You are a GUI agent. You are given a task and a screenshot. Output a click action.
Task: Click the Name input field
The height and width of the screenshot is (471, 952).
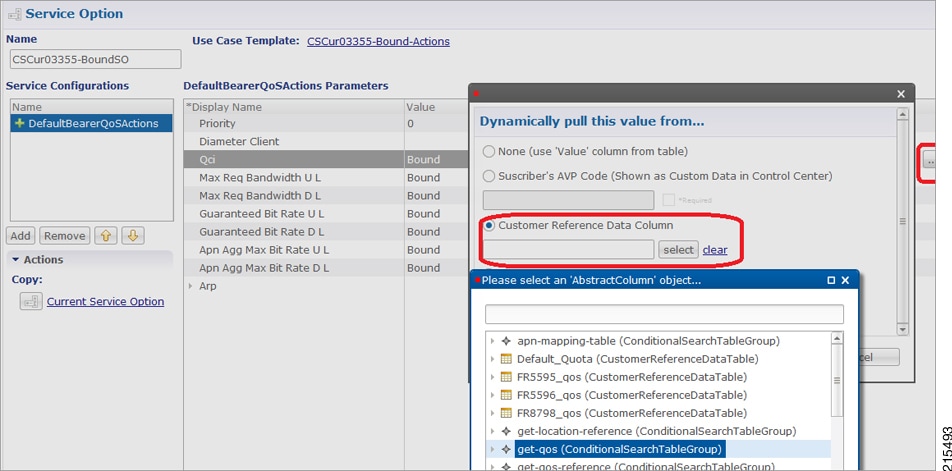pos(95,59)
